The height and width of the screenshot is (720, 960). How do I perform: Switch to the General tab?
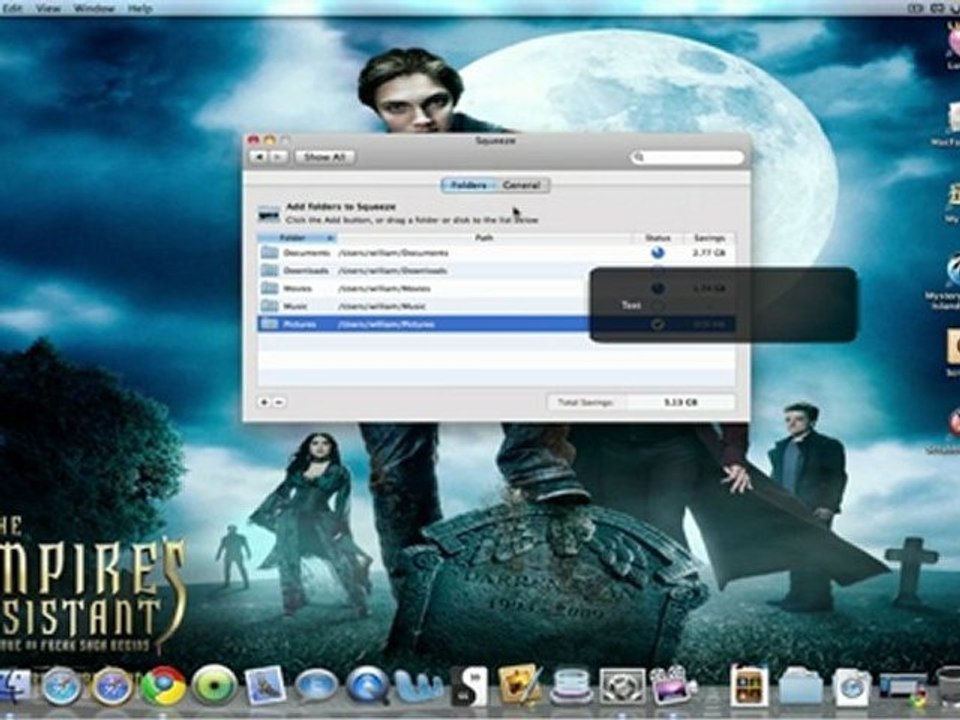point(522,185)
